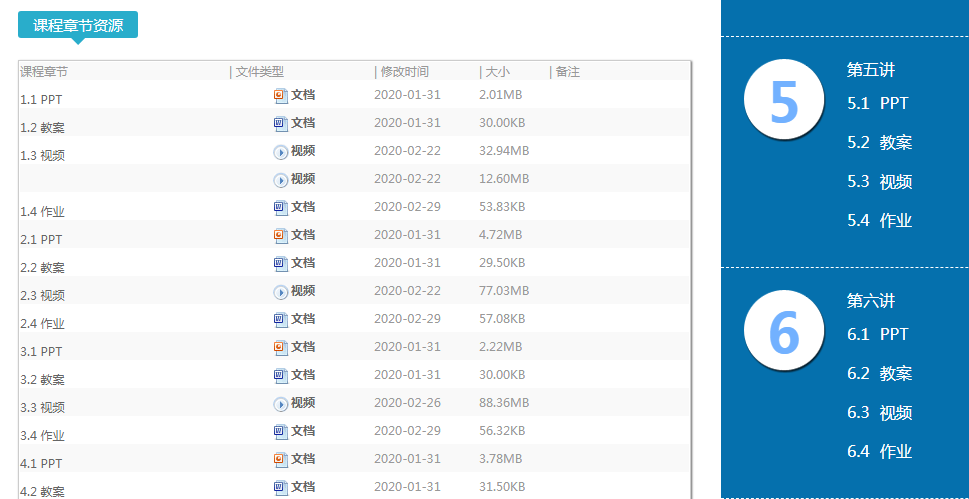Open 6.4 作业 in the right panel
Viewport: 969px width, 499px height.
coord(879,451)
